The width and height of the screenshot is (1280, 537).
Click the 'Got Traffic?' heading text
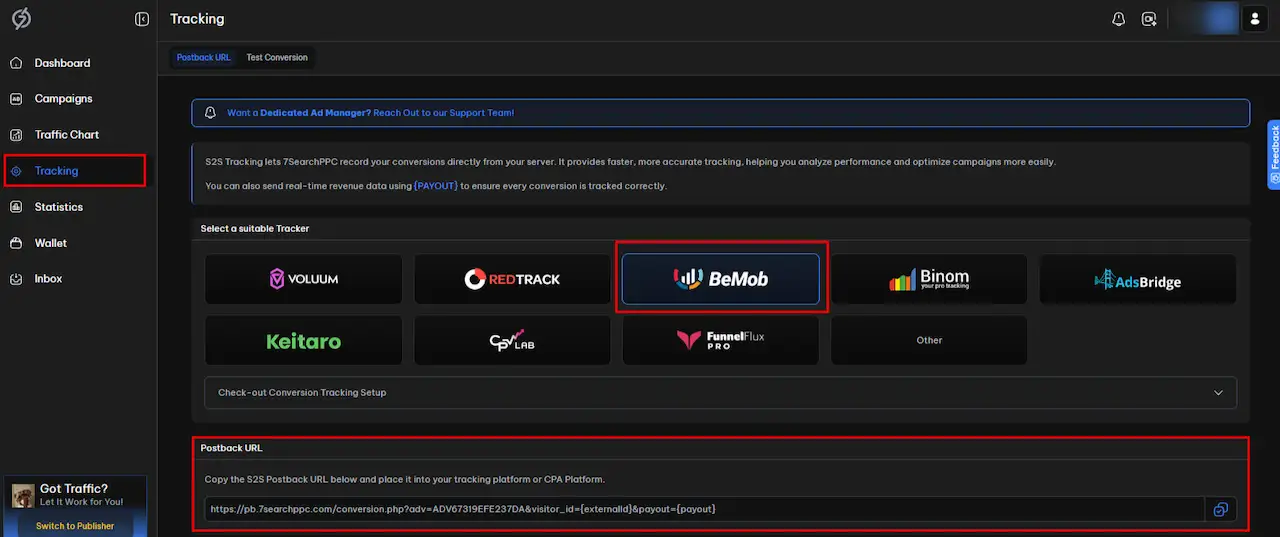click(x=74, y=489)
